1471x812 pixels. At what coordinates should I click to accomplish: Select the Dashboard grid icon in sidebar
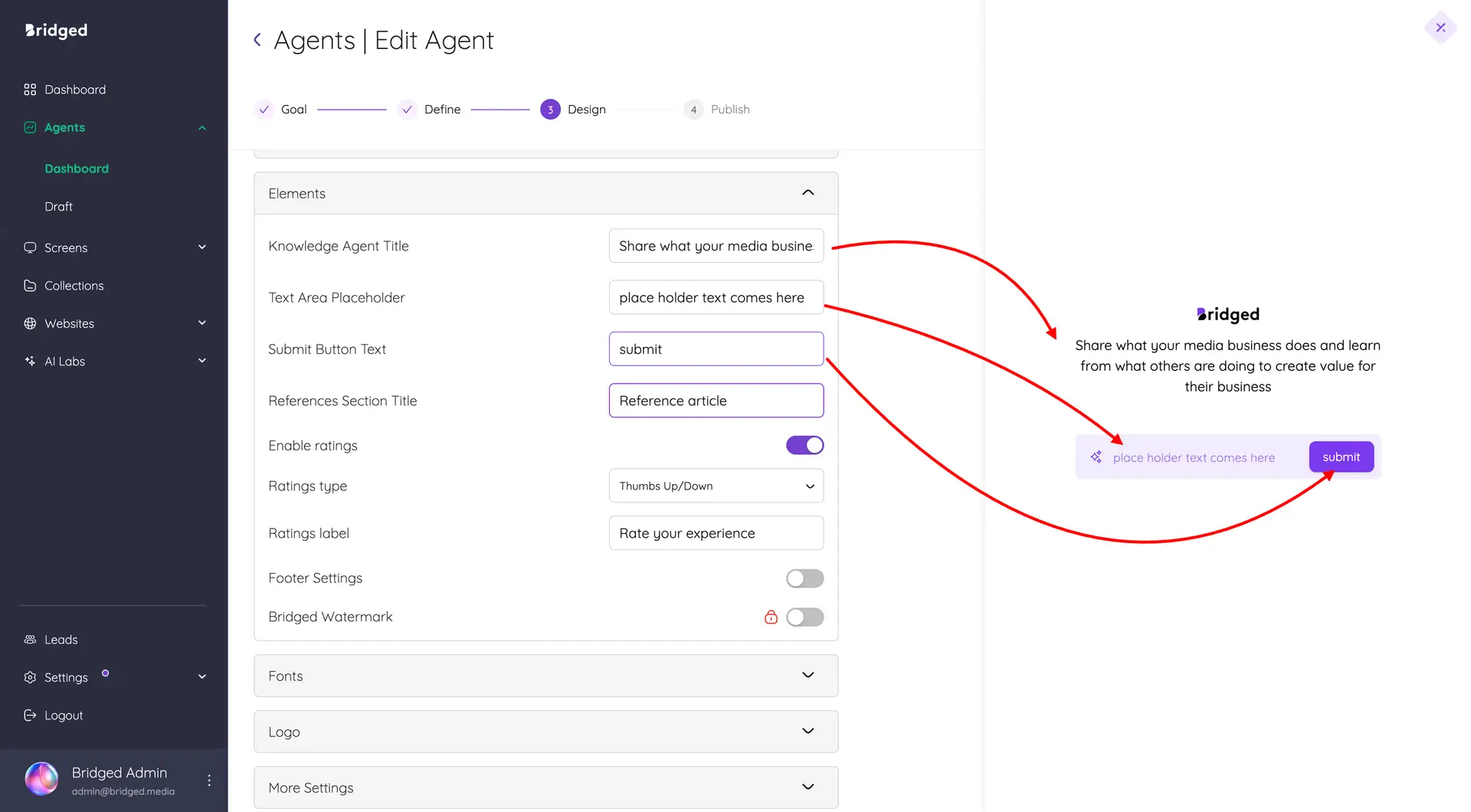(30, 90)
